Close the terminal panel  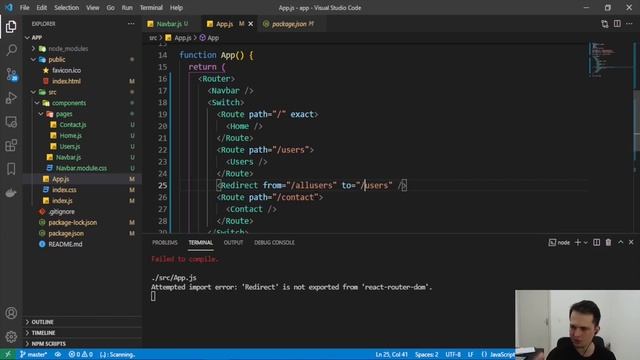click(x=631, y=242)
